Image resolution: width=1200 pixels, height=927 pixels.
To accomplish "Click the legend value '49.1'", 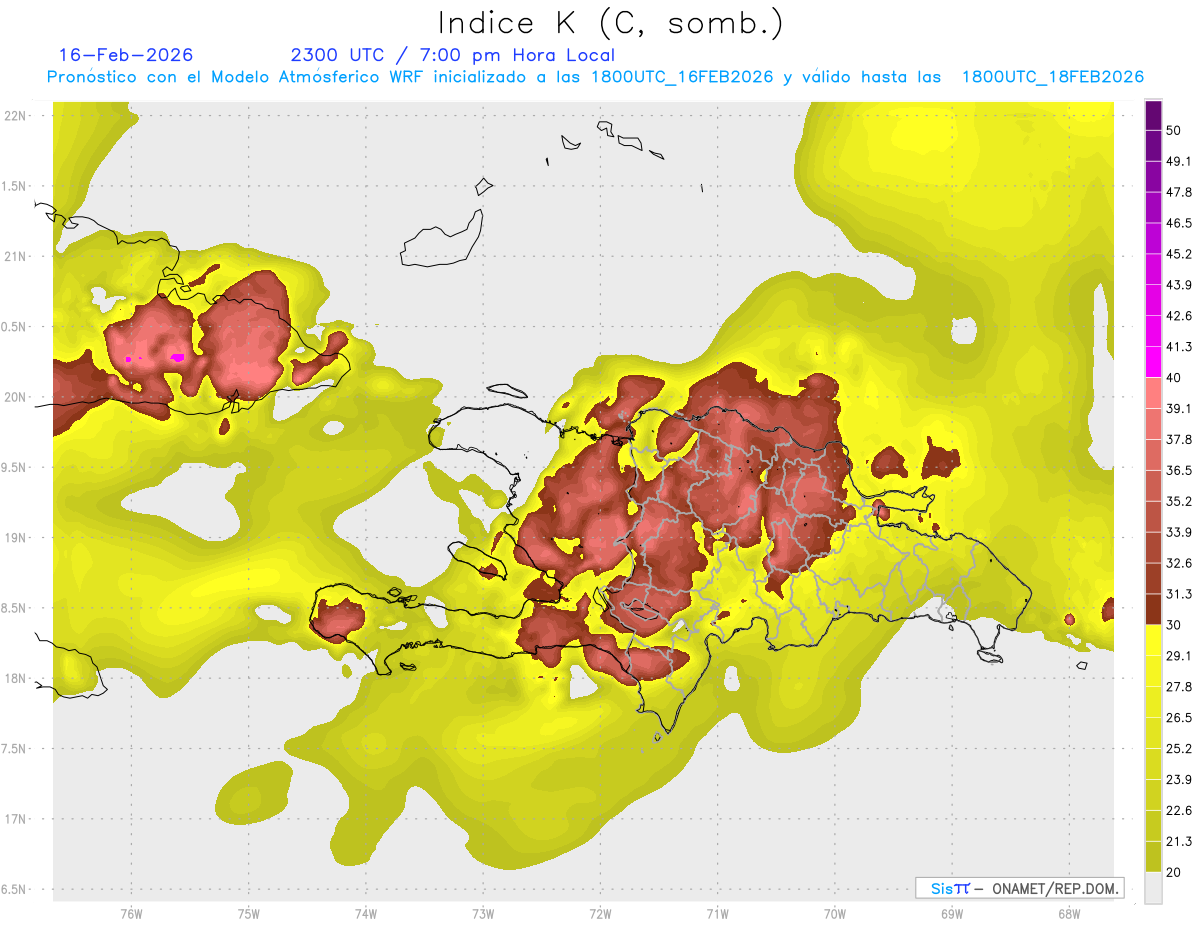I will pyautogui.click(x=1179, y=162).
